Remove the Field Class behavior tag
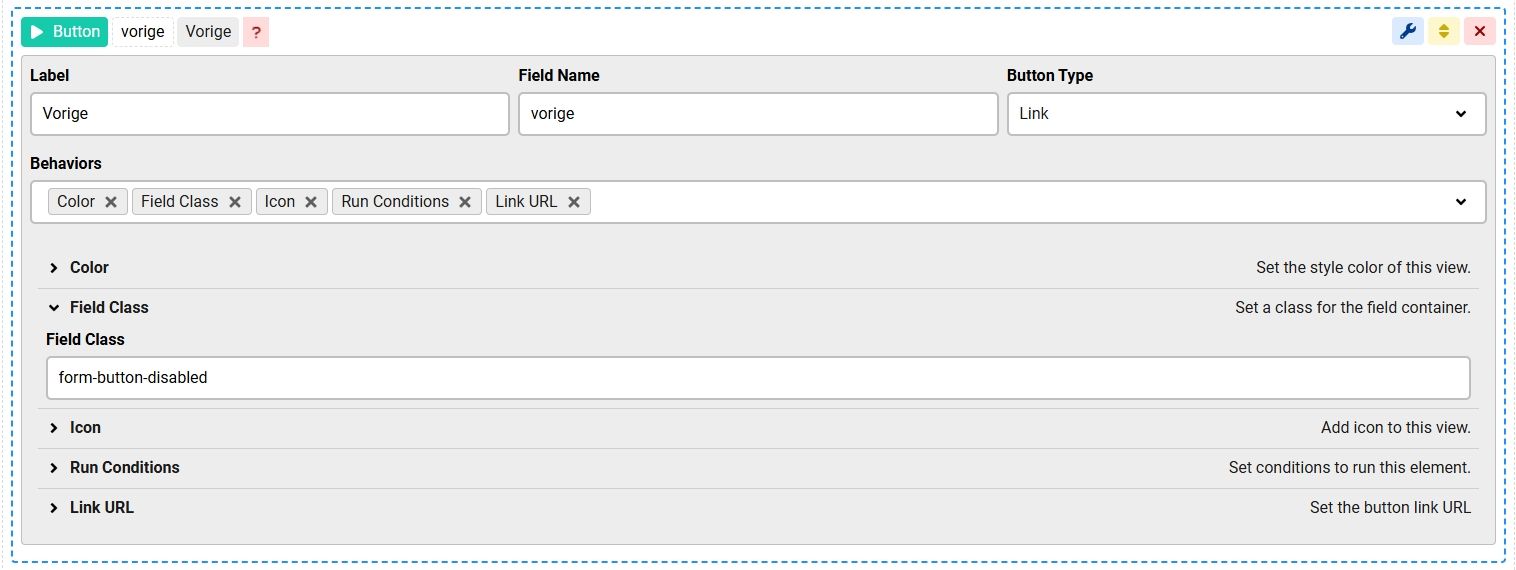The width and height of the screenshot is (1516, 570). pyautogui.click(x=235, y=202)
